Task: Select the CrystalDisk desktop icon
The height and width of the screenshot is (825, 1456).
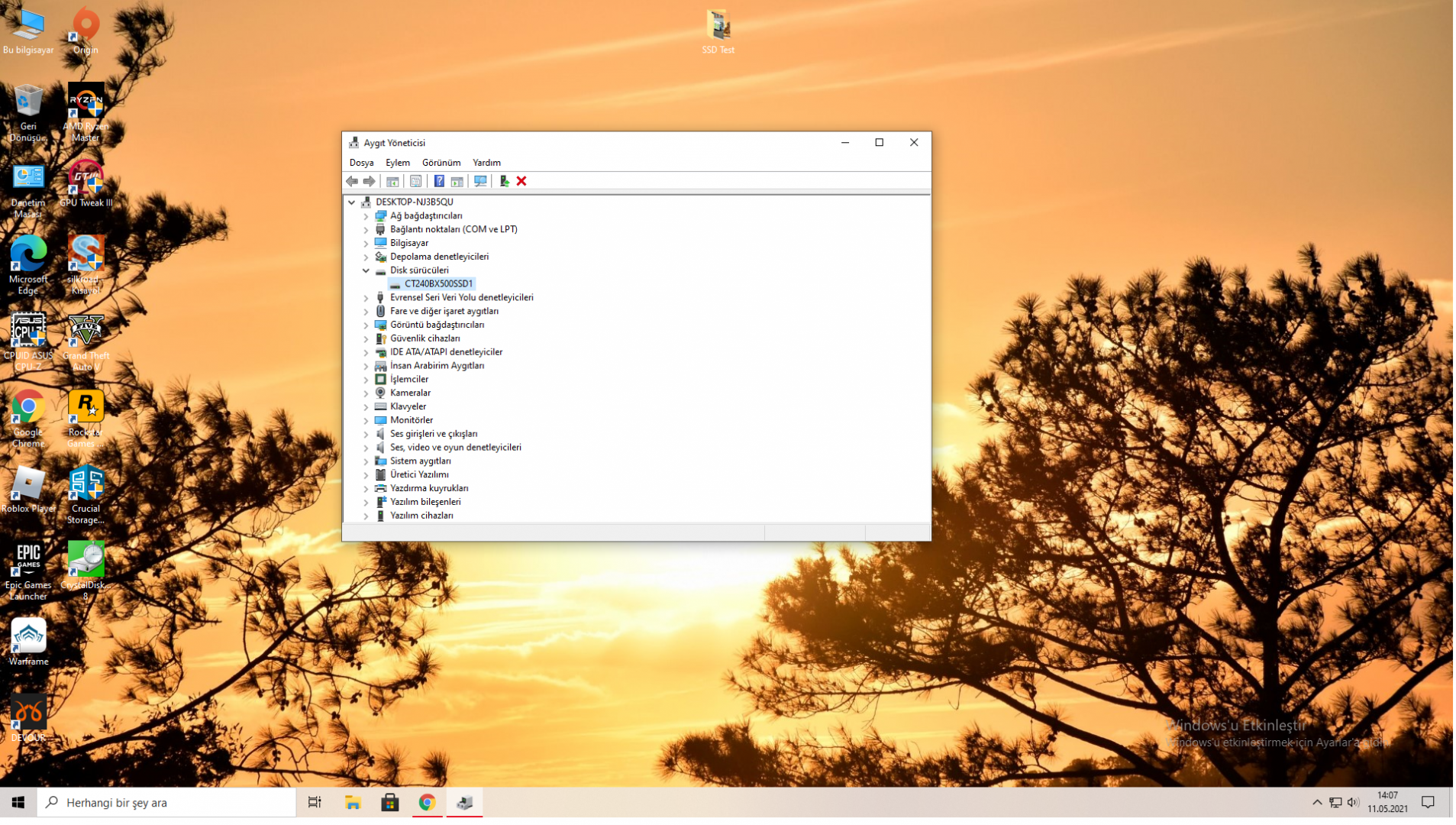Action: (x=86, y=571)
